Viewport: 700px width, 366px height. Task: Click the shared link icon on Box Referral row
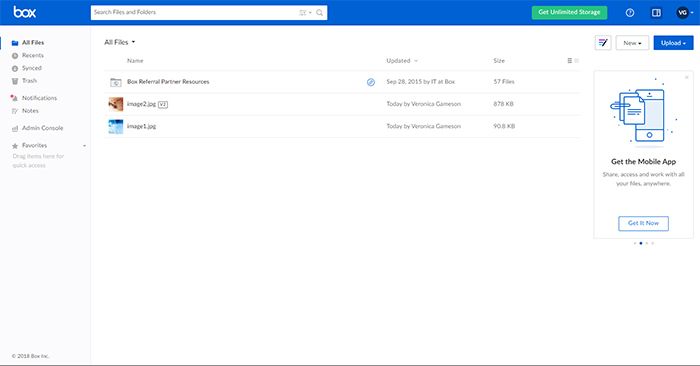[371, 82]
